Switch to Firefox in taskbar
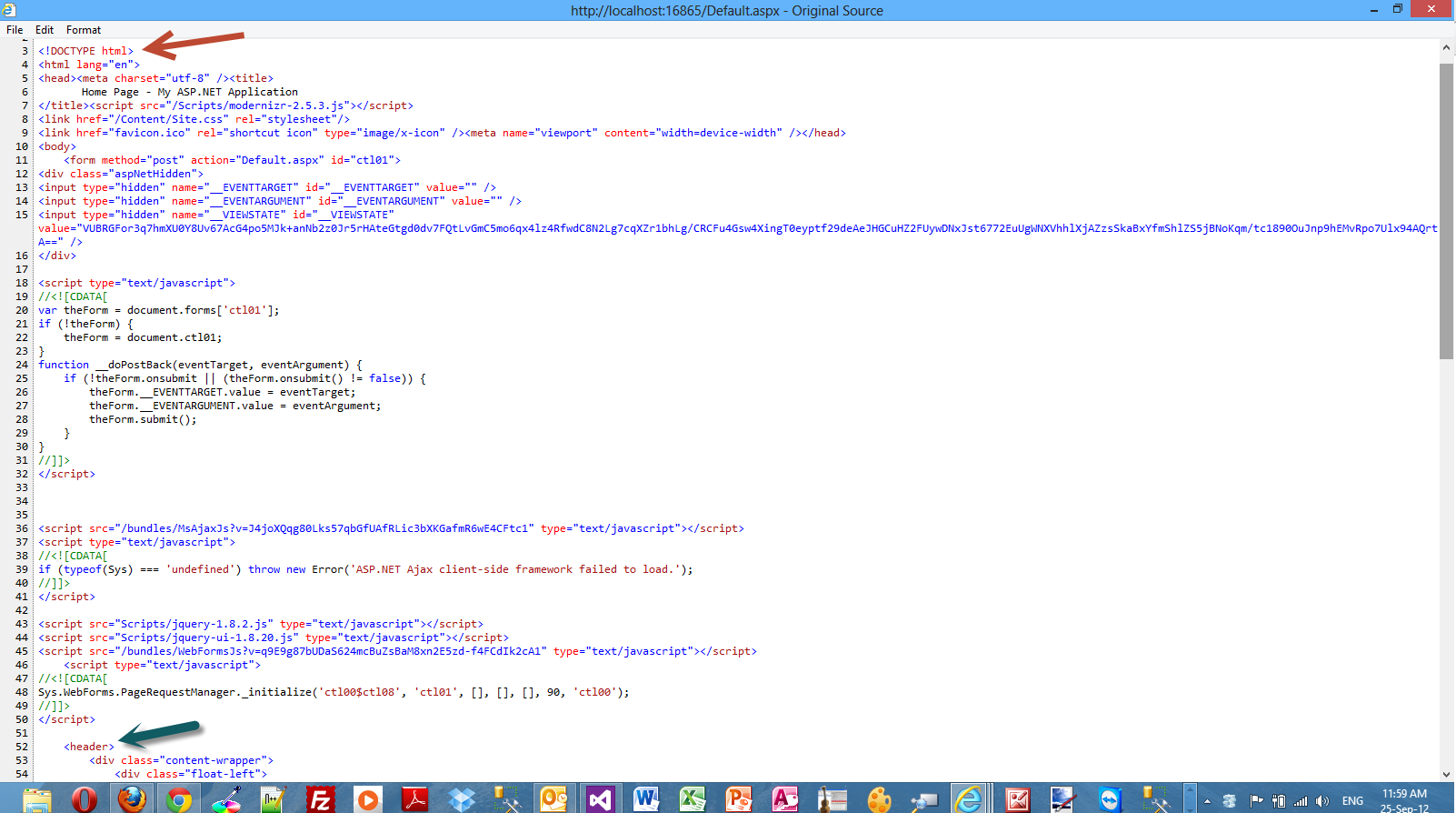 coord(132,799)
